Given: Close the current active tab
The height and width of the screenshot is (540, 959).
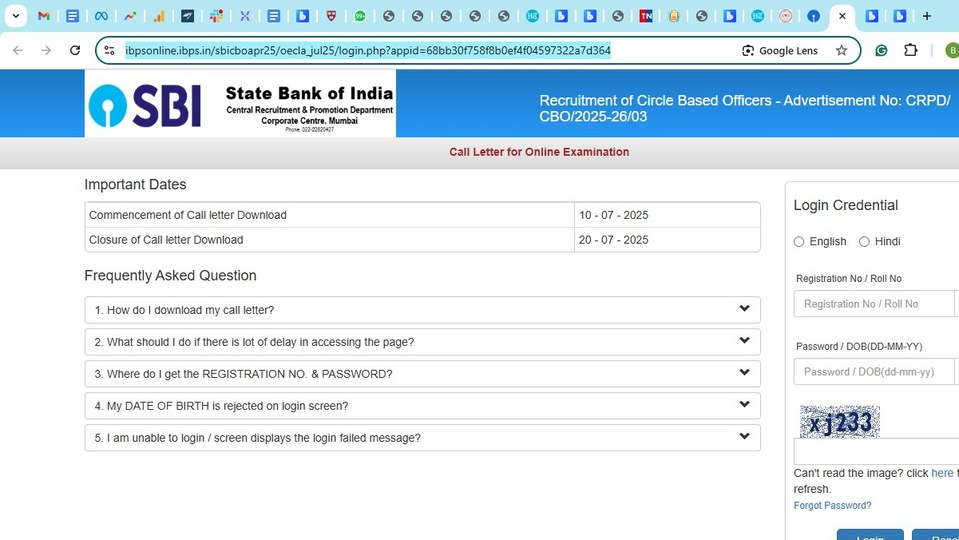Looking at the screenshot, I should coord(842,17).
